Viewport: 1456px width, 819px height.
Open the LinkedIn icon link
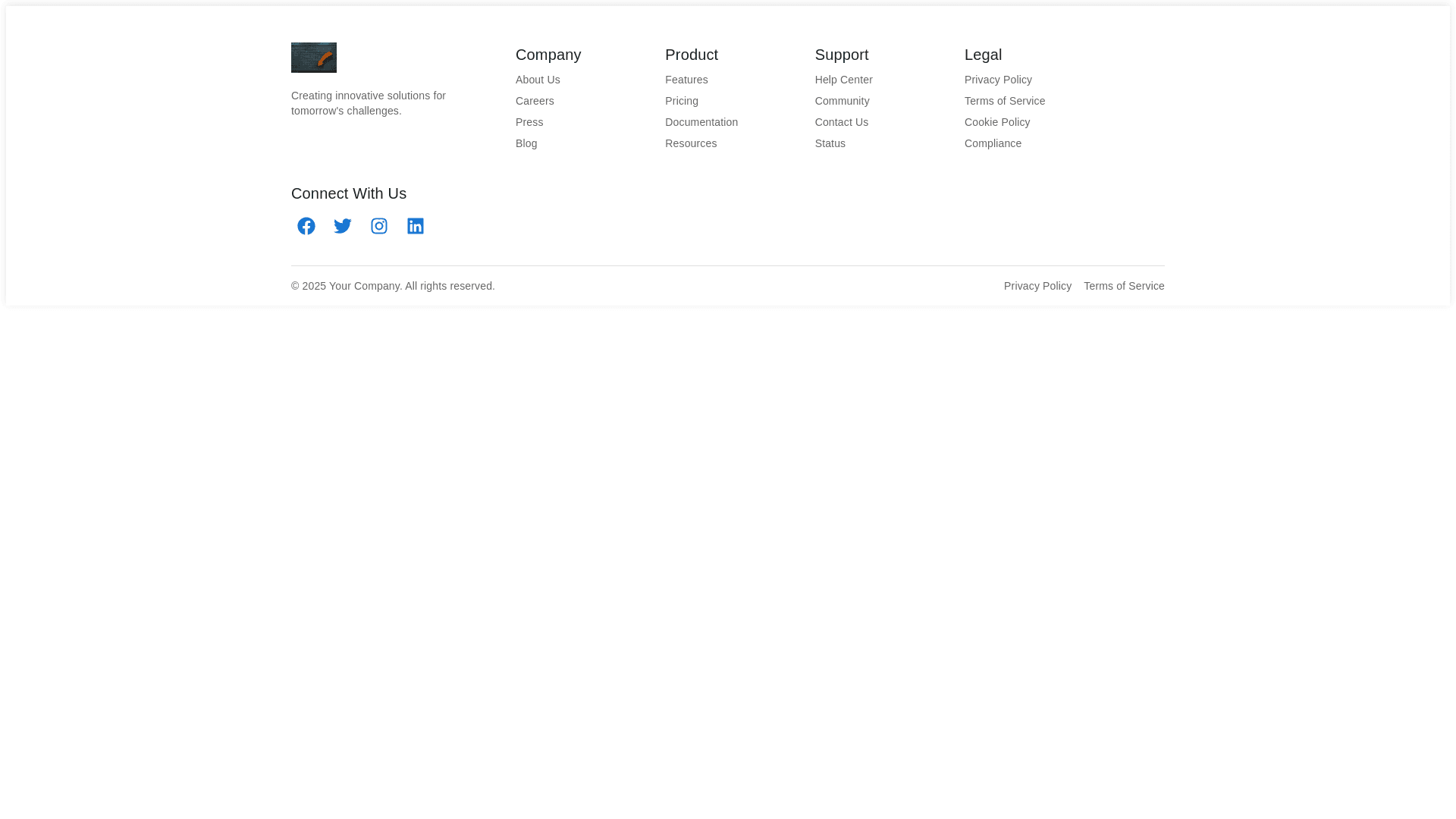[x=416, y=226]
